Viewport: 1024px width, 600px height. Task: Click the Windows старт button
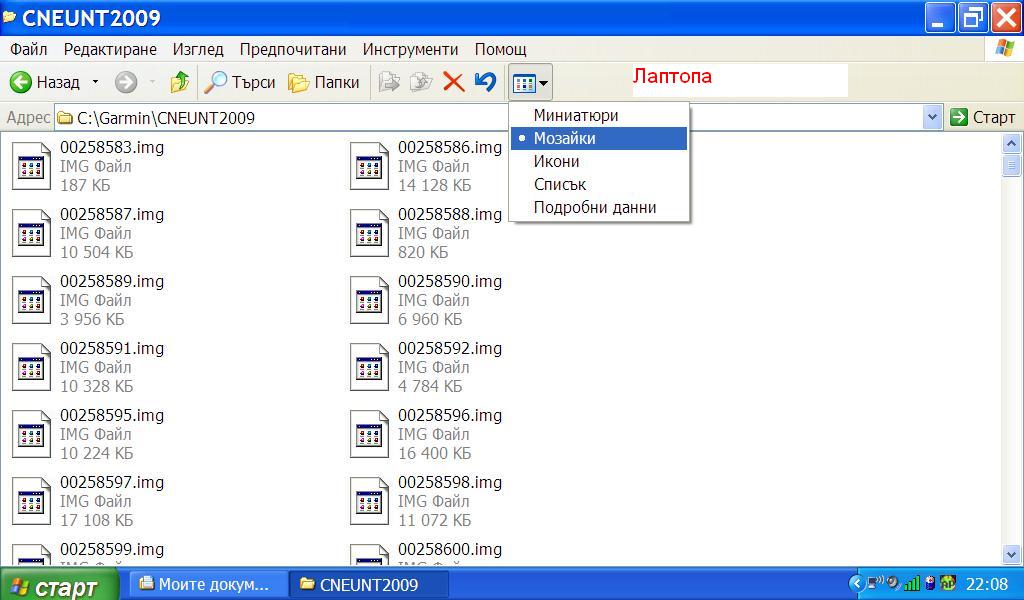coord(58,586)
